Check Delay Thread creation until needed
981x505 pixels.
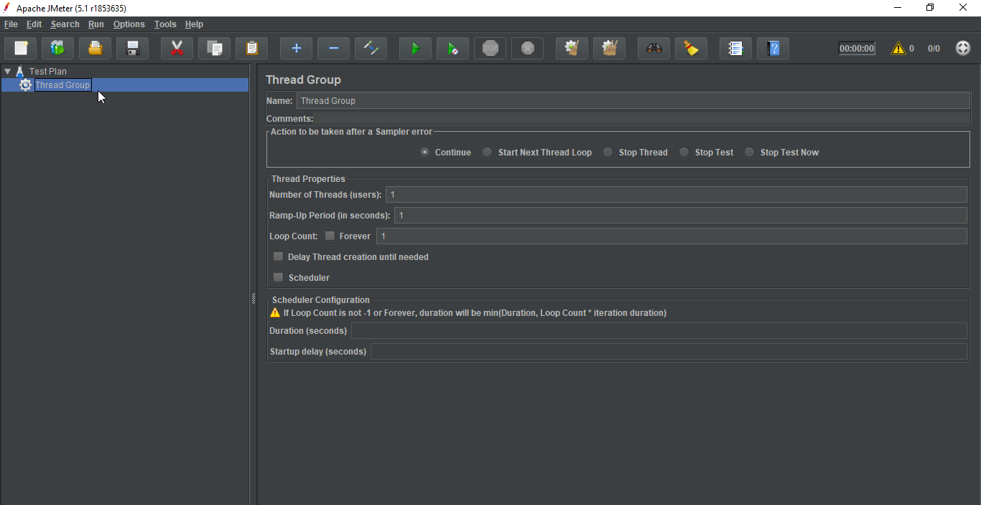click(x=278, y=257)
